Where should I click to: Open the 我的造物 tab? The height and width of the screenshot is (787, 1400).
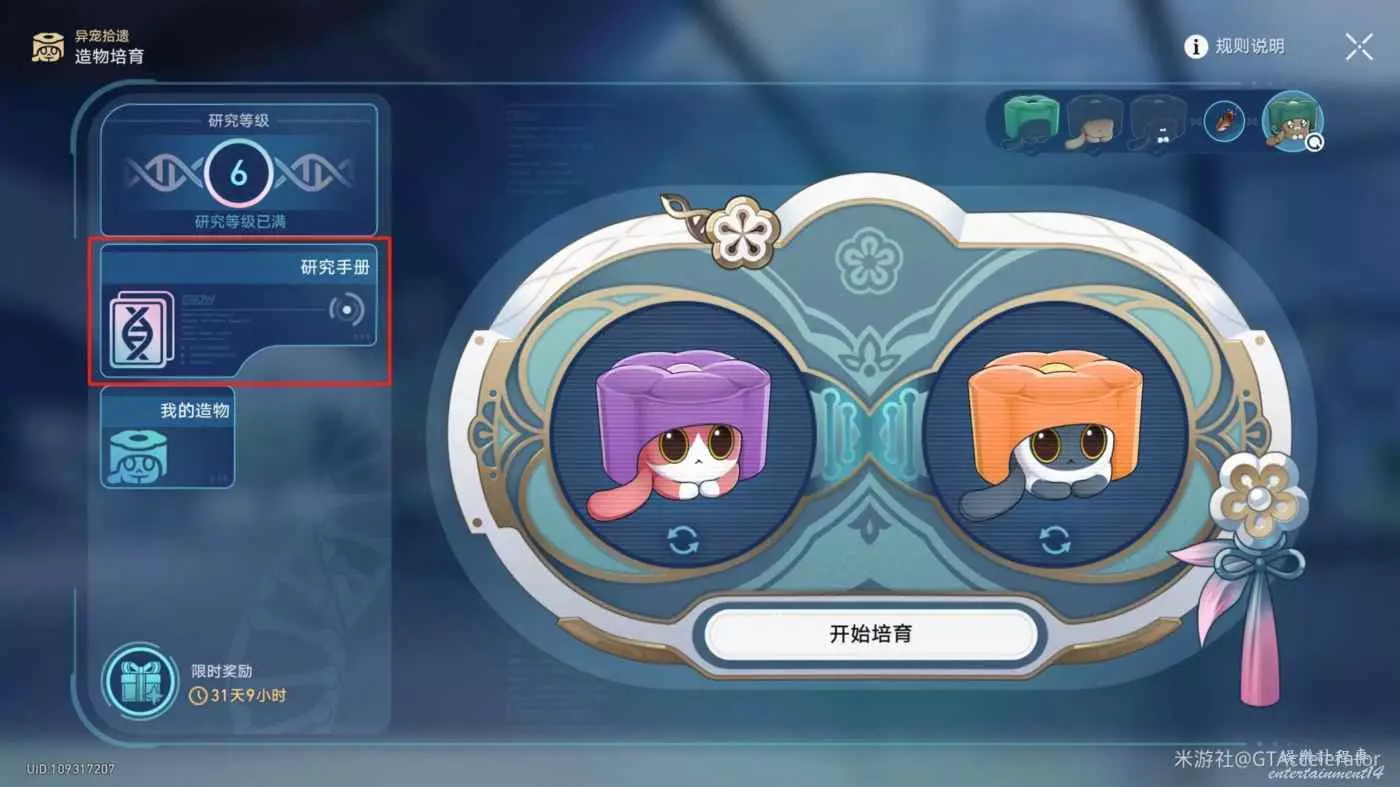(x=167, y=437)
